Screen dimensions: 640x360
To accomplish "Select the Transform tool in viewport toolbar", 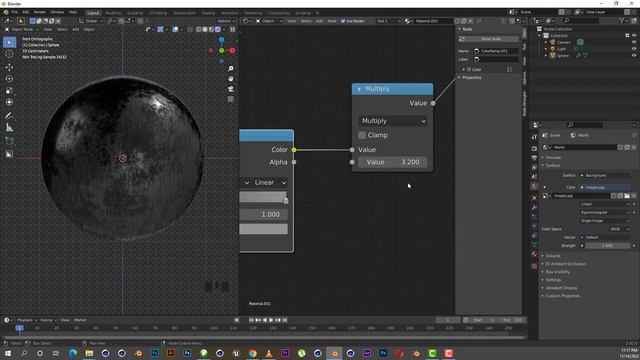I will (9, 102).
